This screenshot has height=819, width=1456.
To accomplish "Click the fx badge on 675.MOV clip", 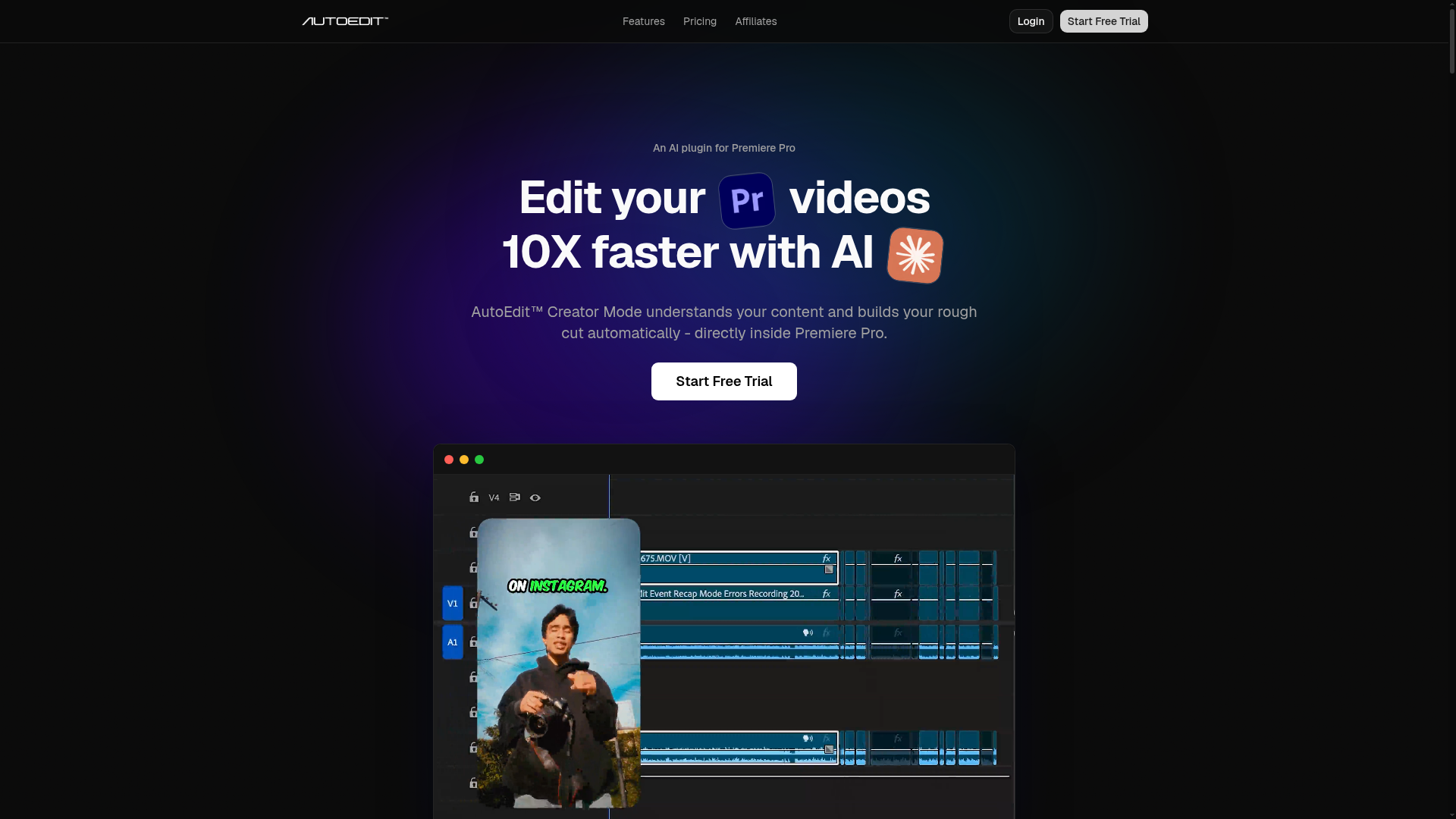I will [x=827, y=559].
